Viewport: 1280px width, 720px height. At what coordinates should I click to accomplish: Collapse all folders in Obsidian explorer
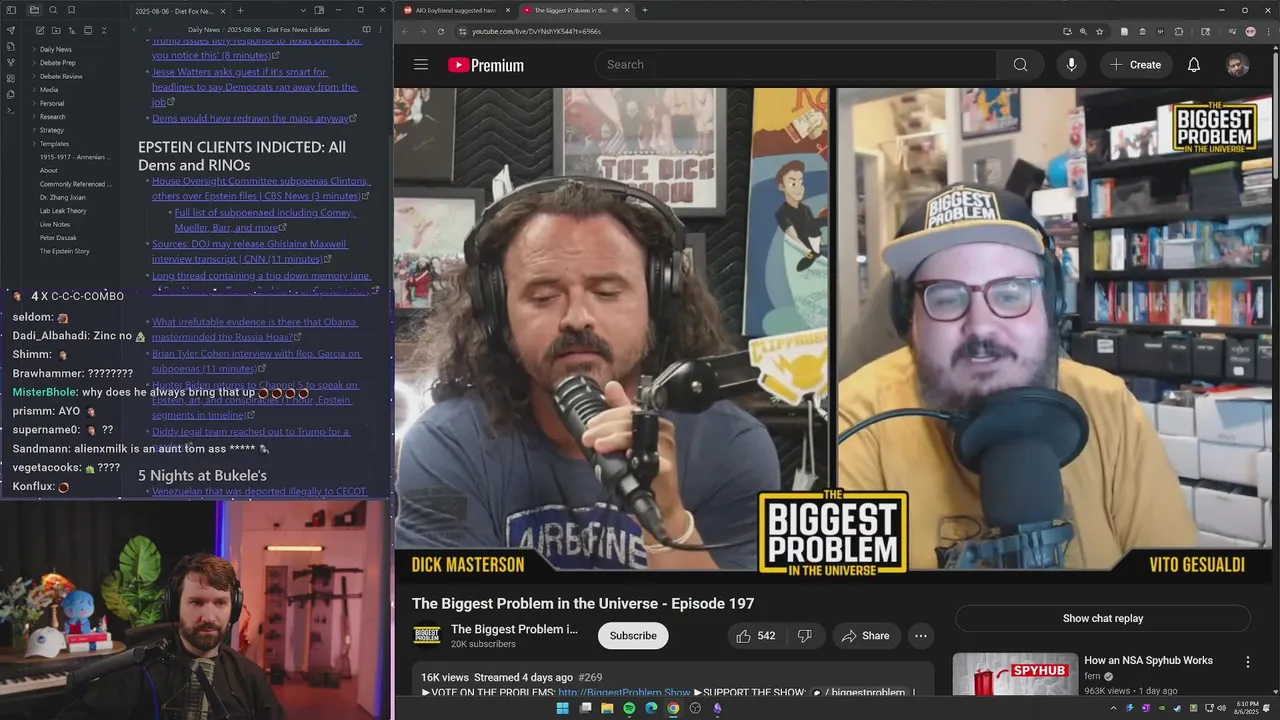[104, 31]
